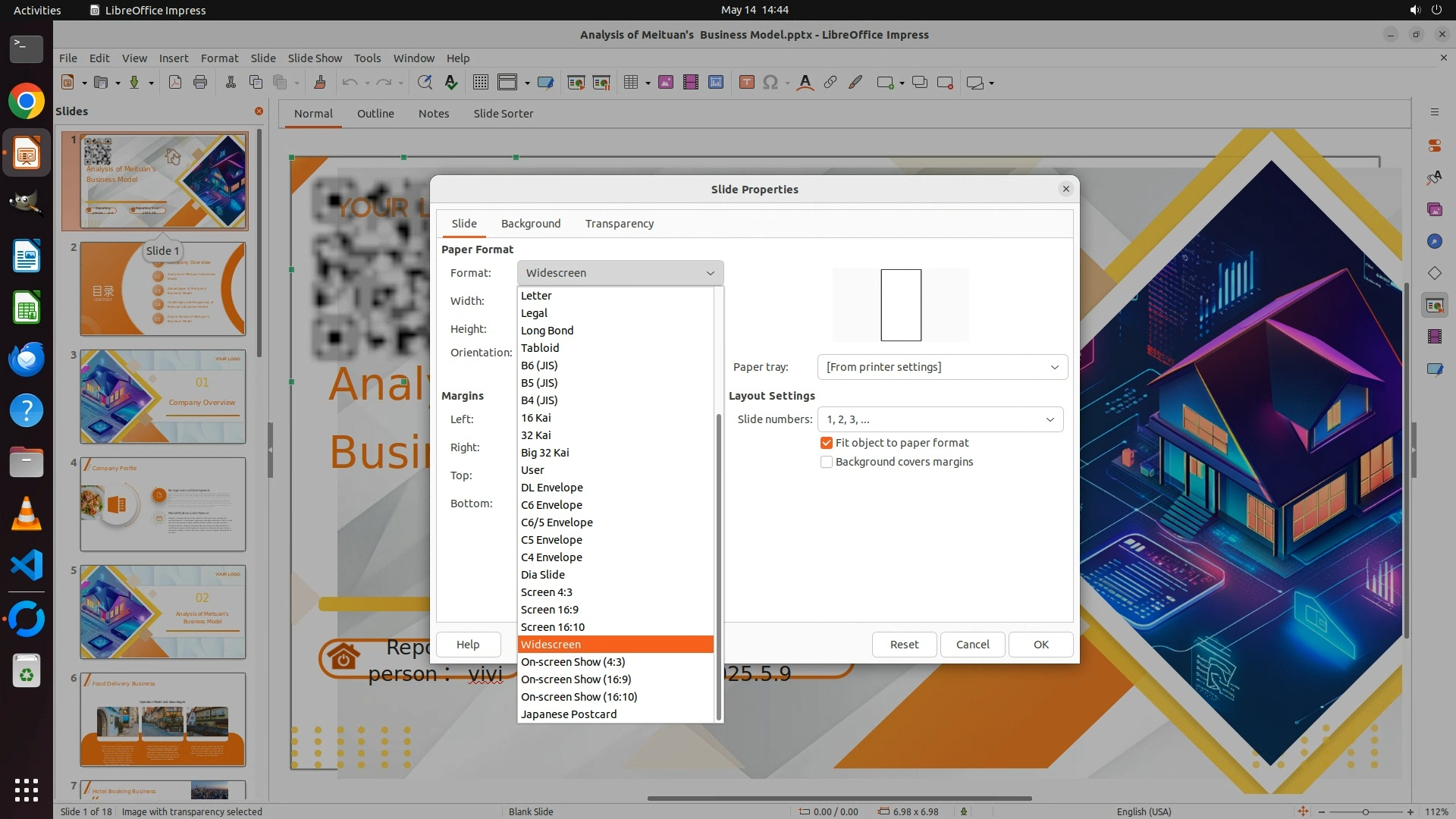Open the sidebar Gallery icon
This screenshot has width=1456, height=819.
tap(1434, 209)
